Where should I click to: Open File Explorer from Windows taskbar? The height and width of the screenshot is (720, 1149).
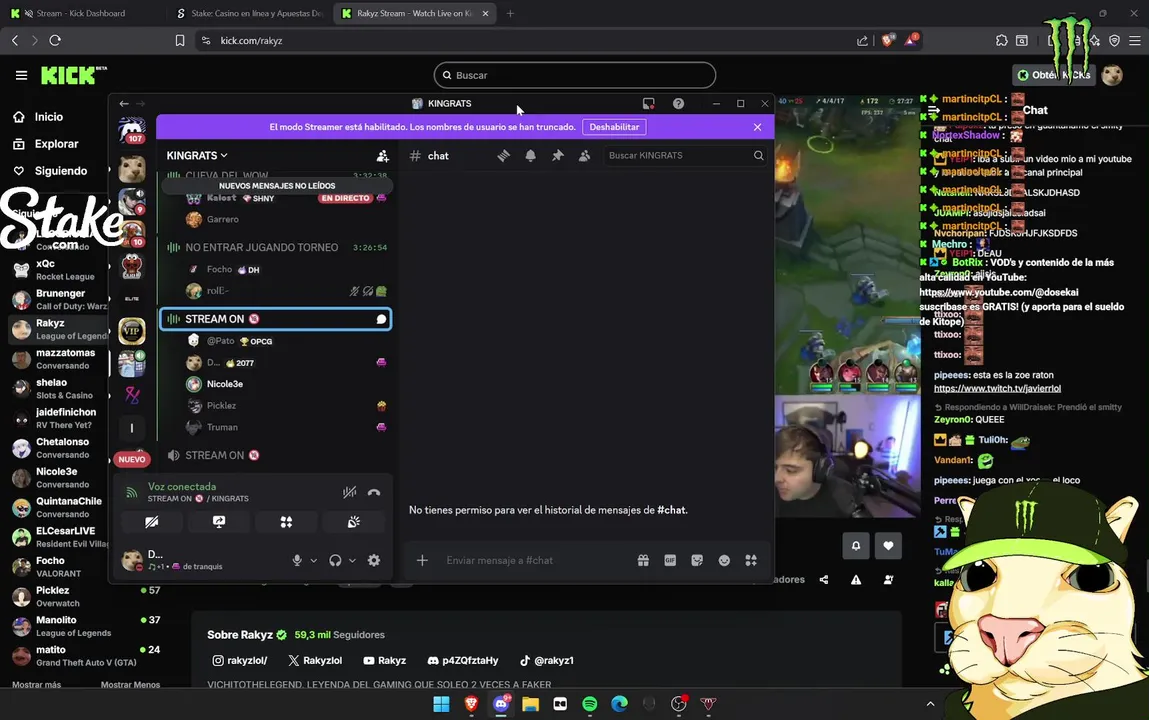tap(531, 704)
